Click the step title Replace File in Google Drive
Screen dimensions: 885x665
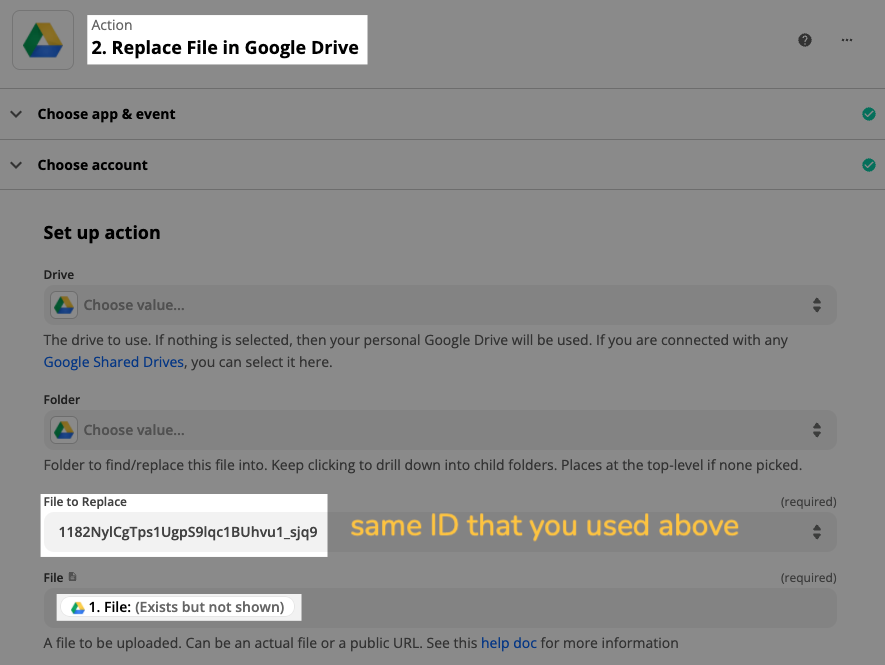click(225, 47)
